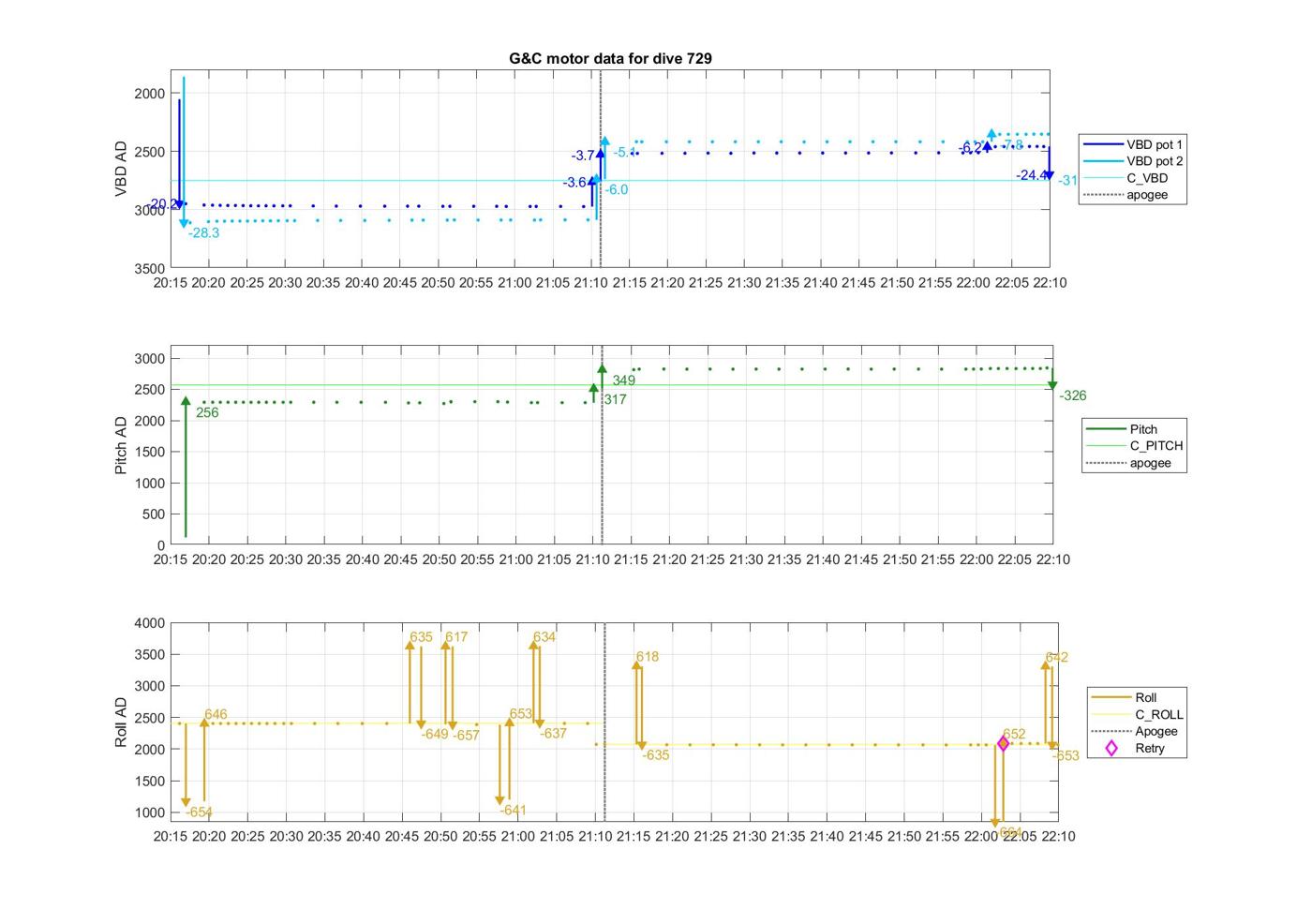Click the plot title G&C motor data for dive 729

tap(610, 58)
